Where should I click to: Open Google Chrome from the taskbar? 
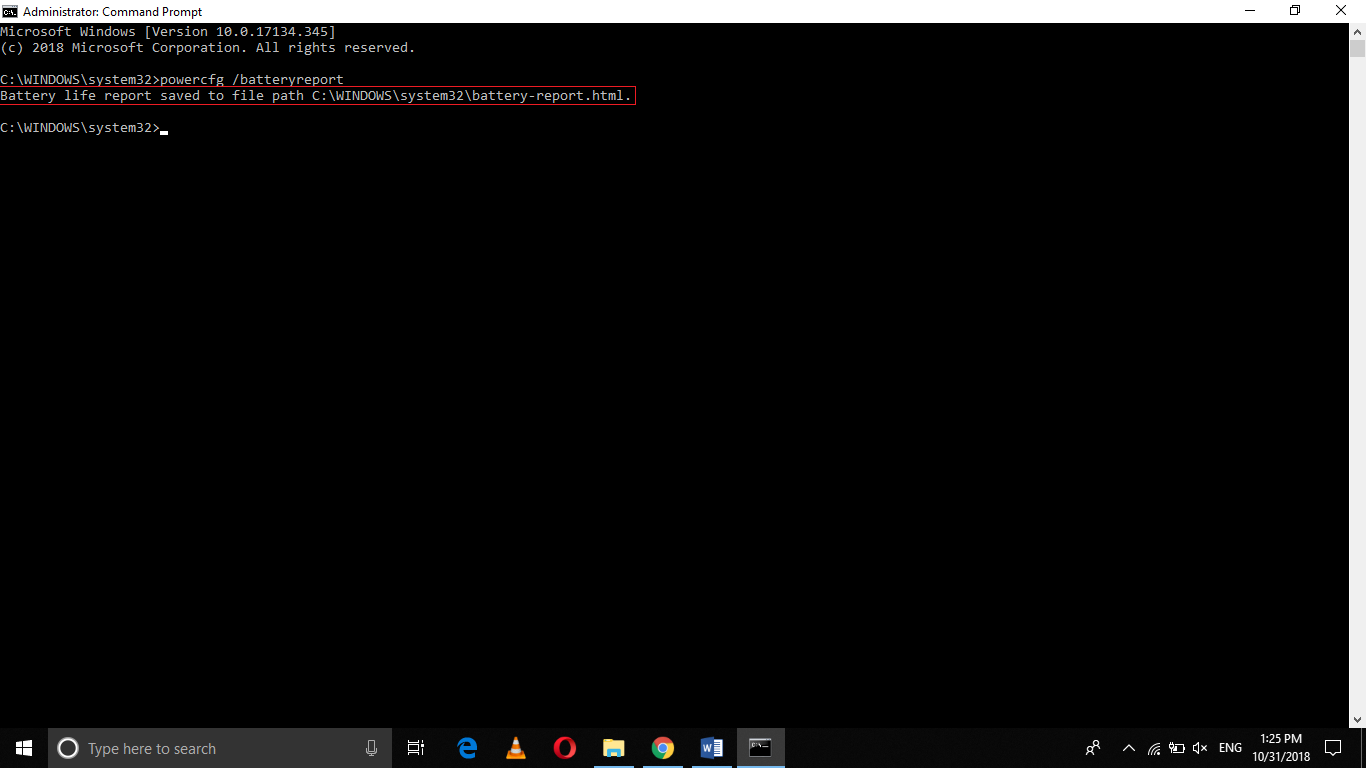click(x=663, y=747)
